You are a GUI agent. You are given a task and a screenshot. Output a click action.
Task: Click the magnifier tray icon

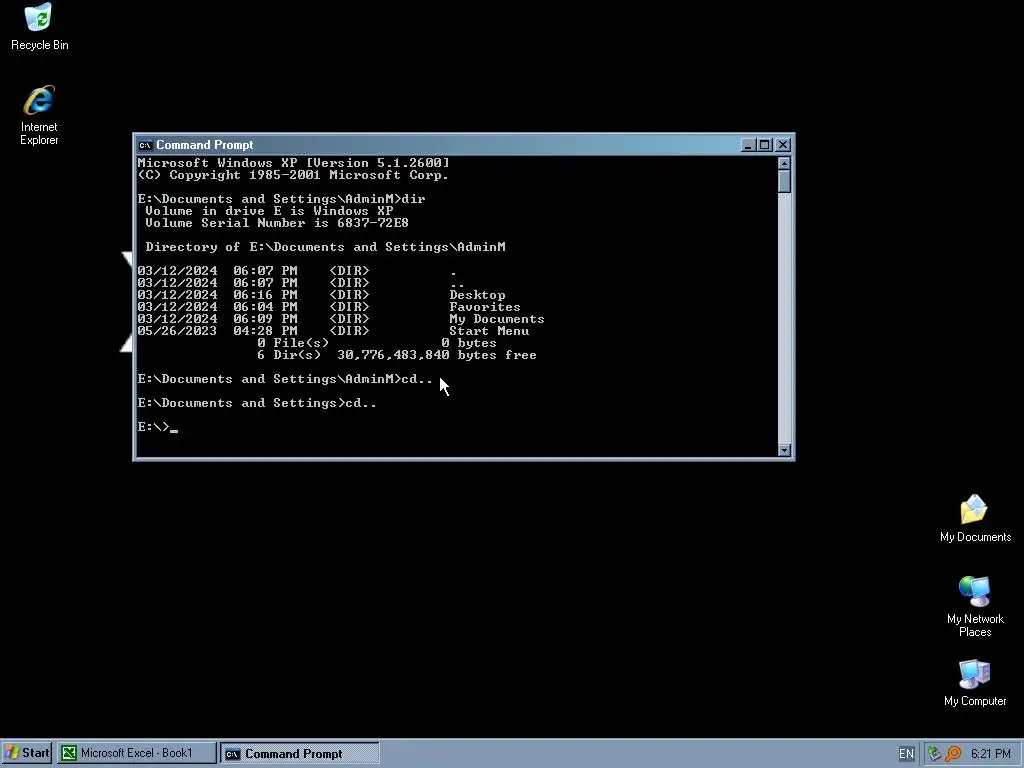pos(953,754)
